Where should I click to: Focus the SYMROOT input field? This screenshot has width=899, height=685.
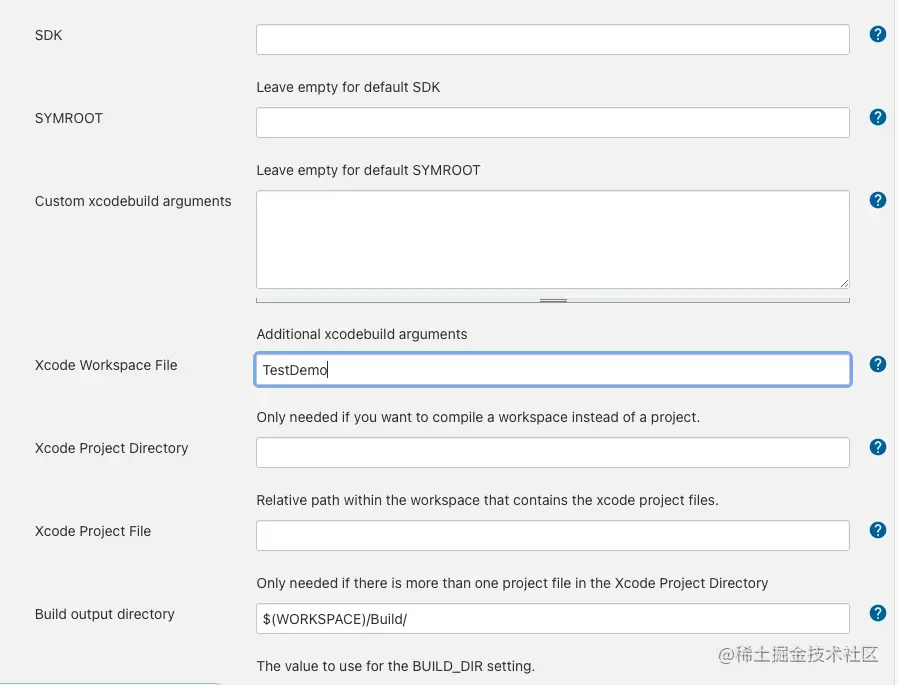point(552,123)
